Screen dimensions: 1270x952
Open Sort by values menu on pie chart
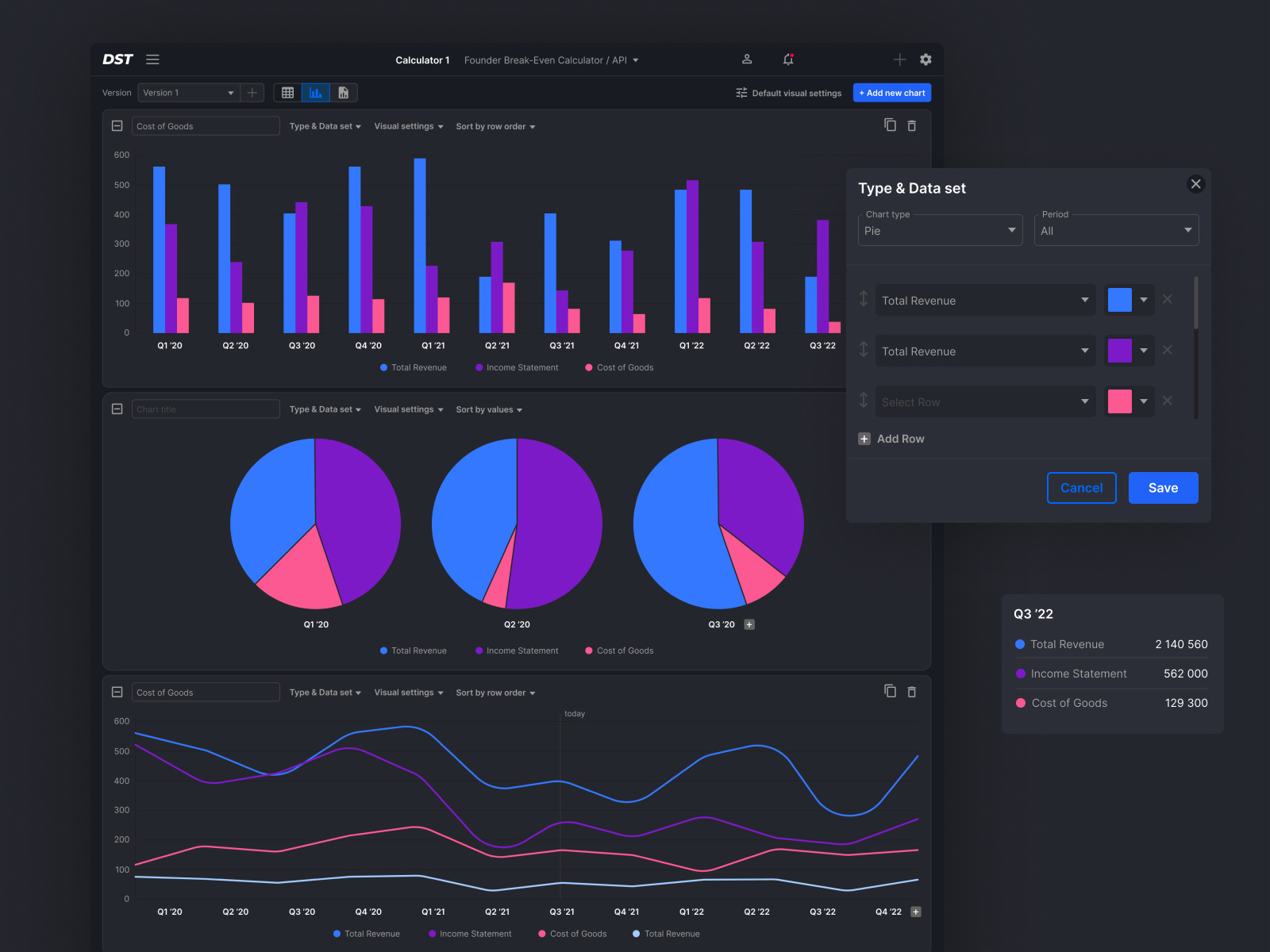(488, 409)
